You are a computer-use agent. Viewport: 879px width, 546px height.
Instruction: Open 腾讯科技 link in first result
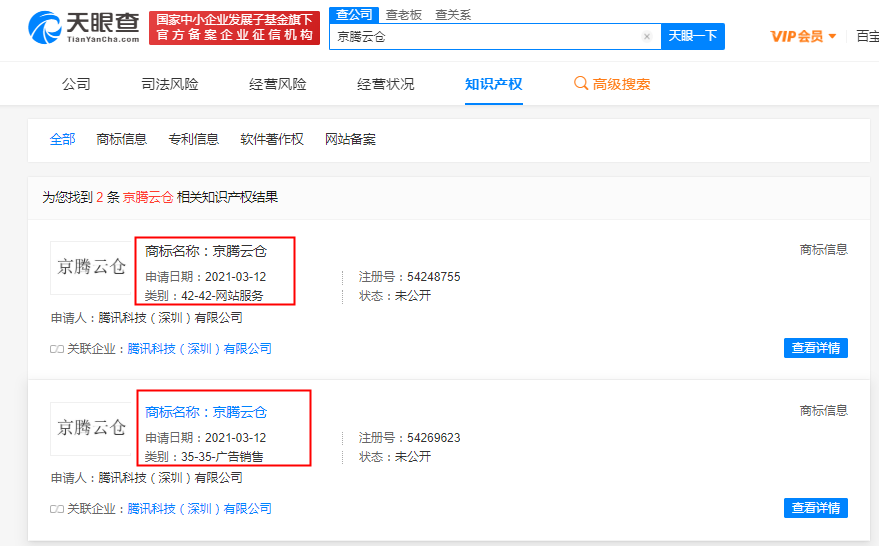pos(200,349)
